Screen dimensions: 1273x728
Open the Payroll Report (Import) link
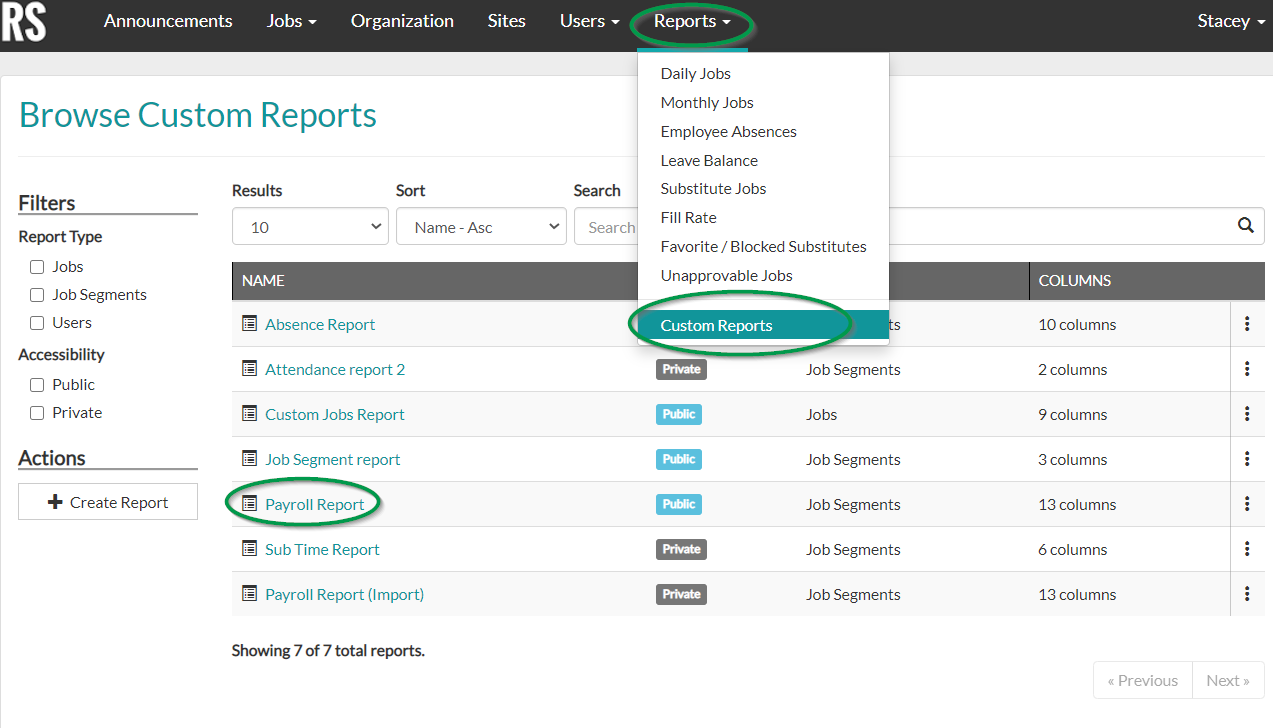coord(344,594)
